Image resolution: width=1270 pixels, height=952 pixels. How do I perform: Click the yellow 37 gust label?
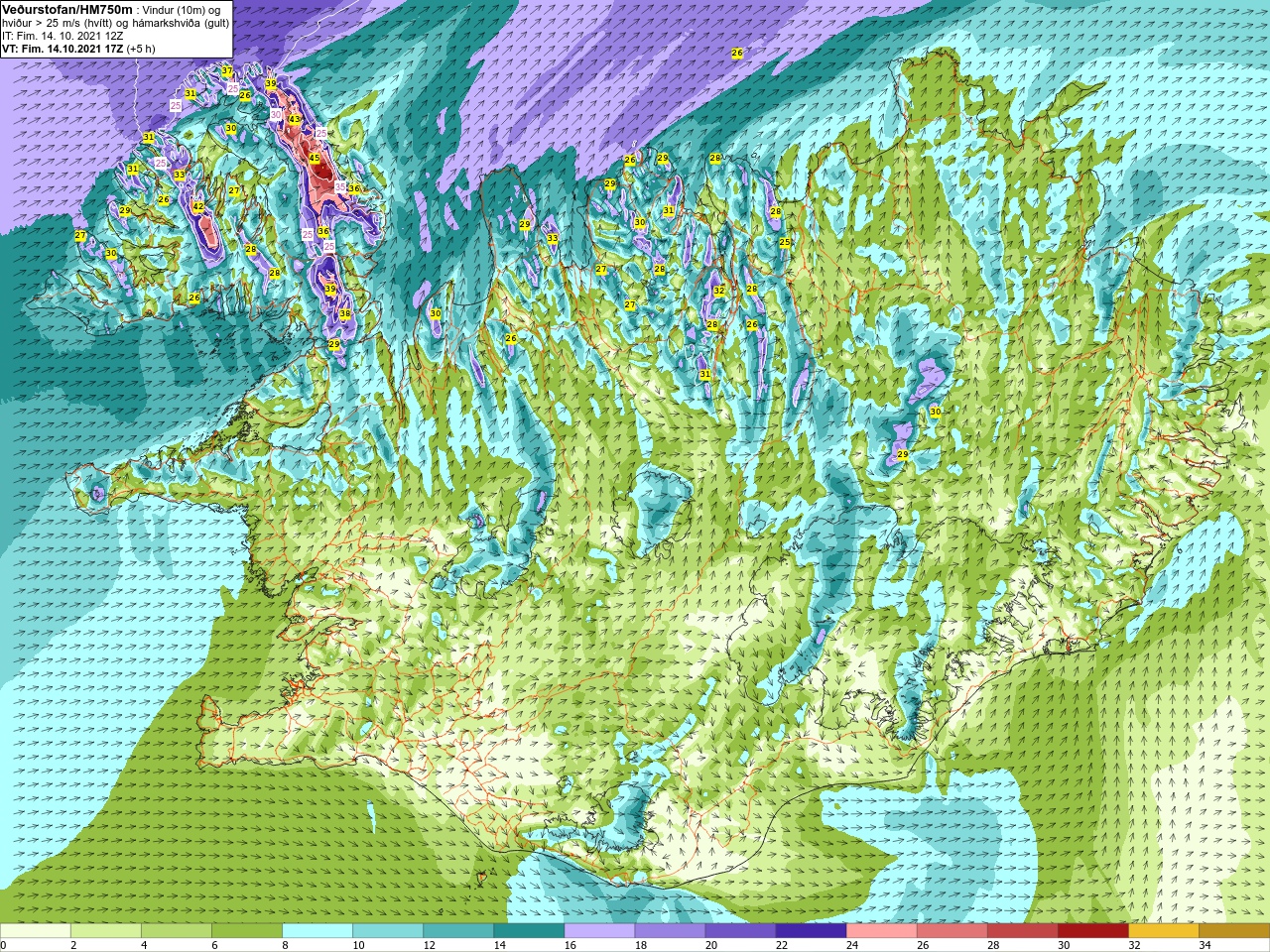point(227,71)
